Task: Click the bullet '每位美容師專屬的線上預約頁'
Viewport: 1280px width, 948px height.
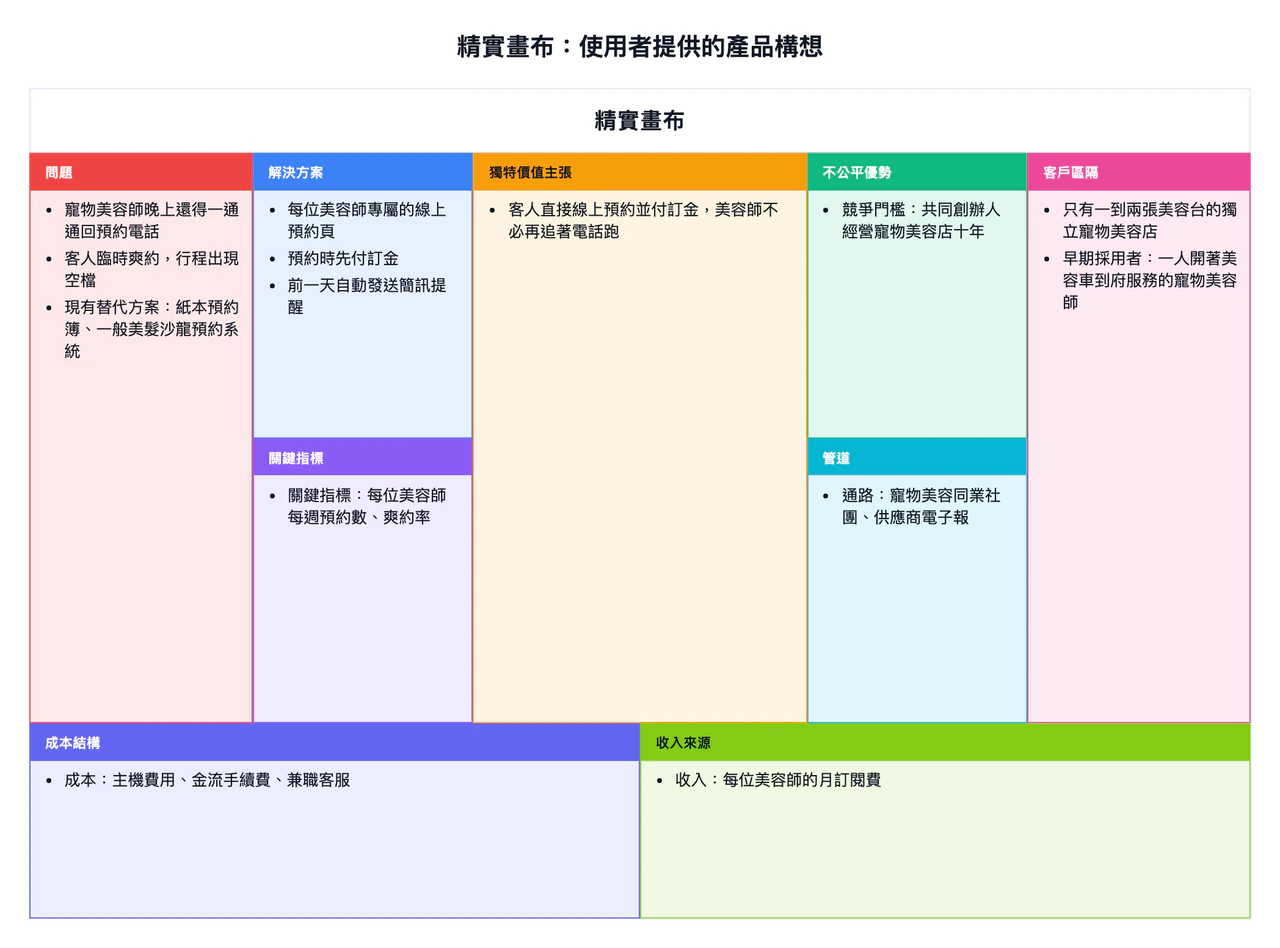Action: click(x=367, y=221)
